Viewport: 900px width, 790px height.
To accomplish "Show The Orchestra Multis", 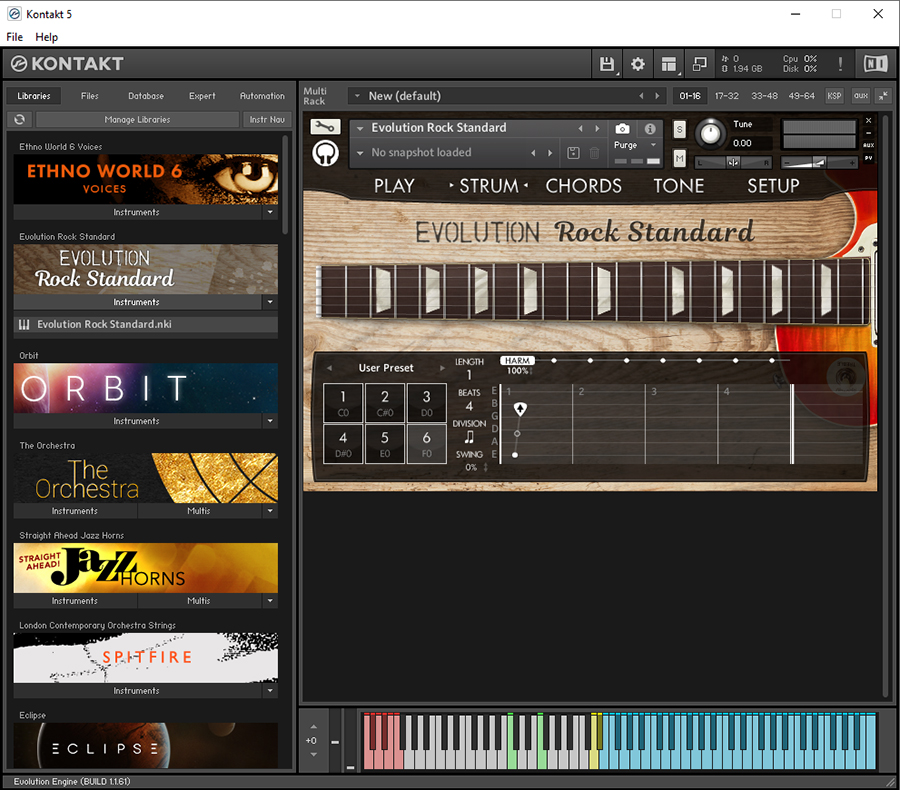I will [x=199, y=511].
